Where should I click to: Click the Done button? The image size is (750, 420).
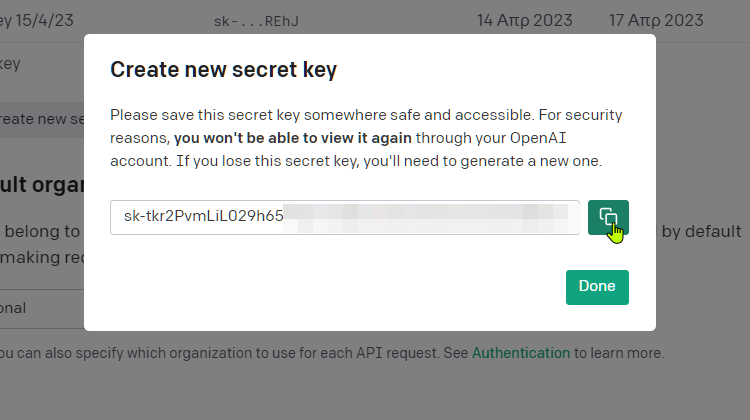pos(597,287)
